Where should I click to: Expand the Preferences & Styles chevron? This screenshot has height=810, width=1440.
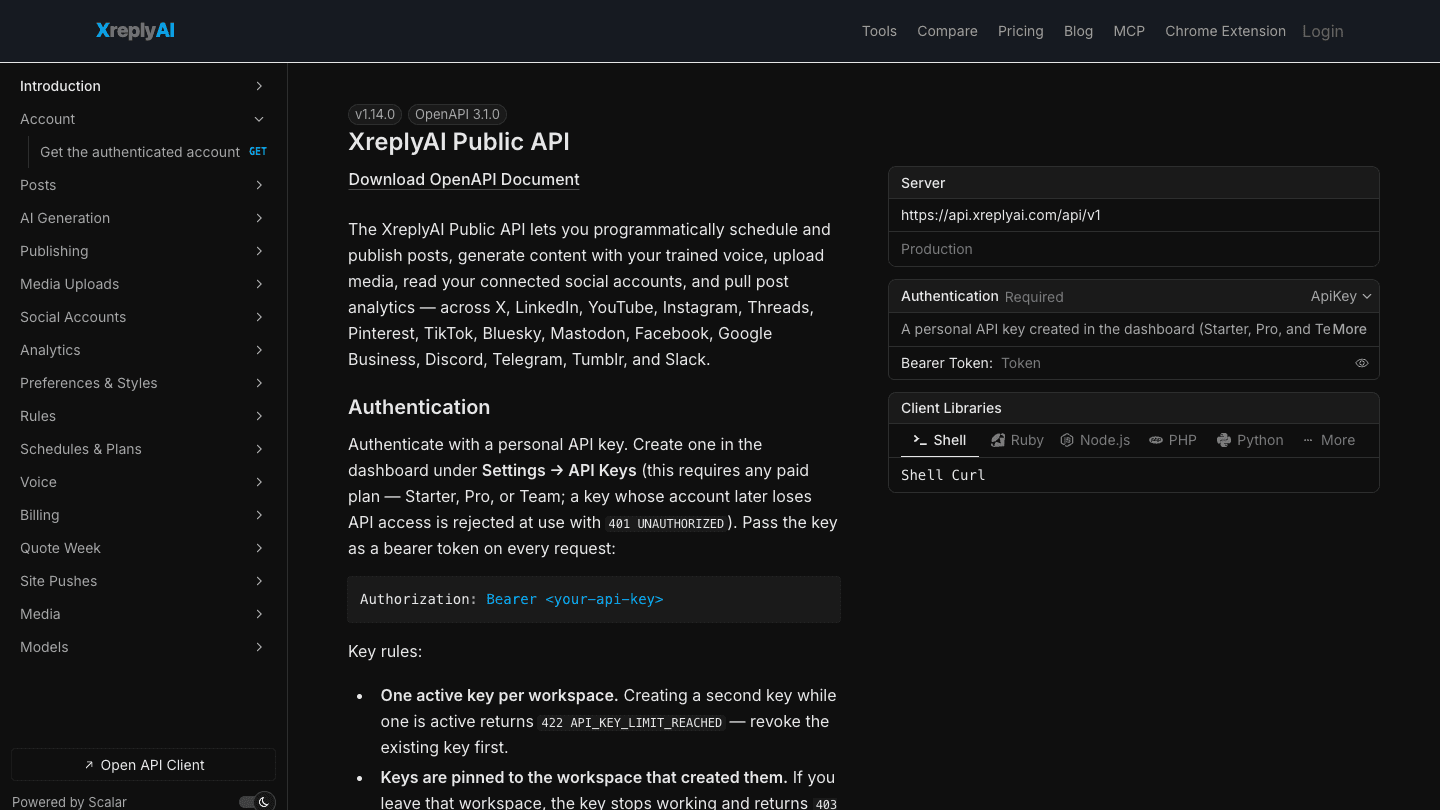(x=259, y=383)
